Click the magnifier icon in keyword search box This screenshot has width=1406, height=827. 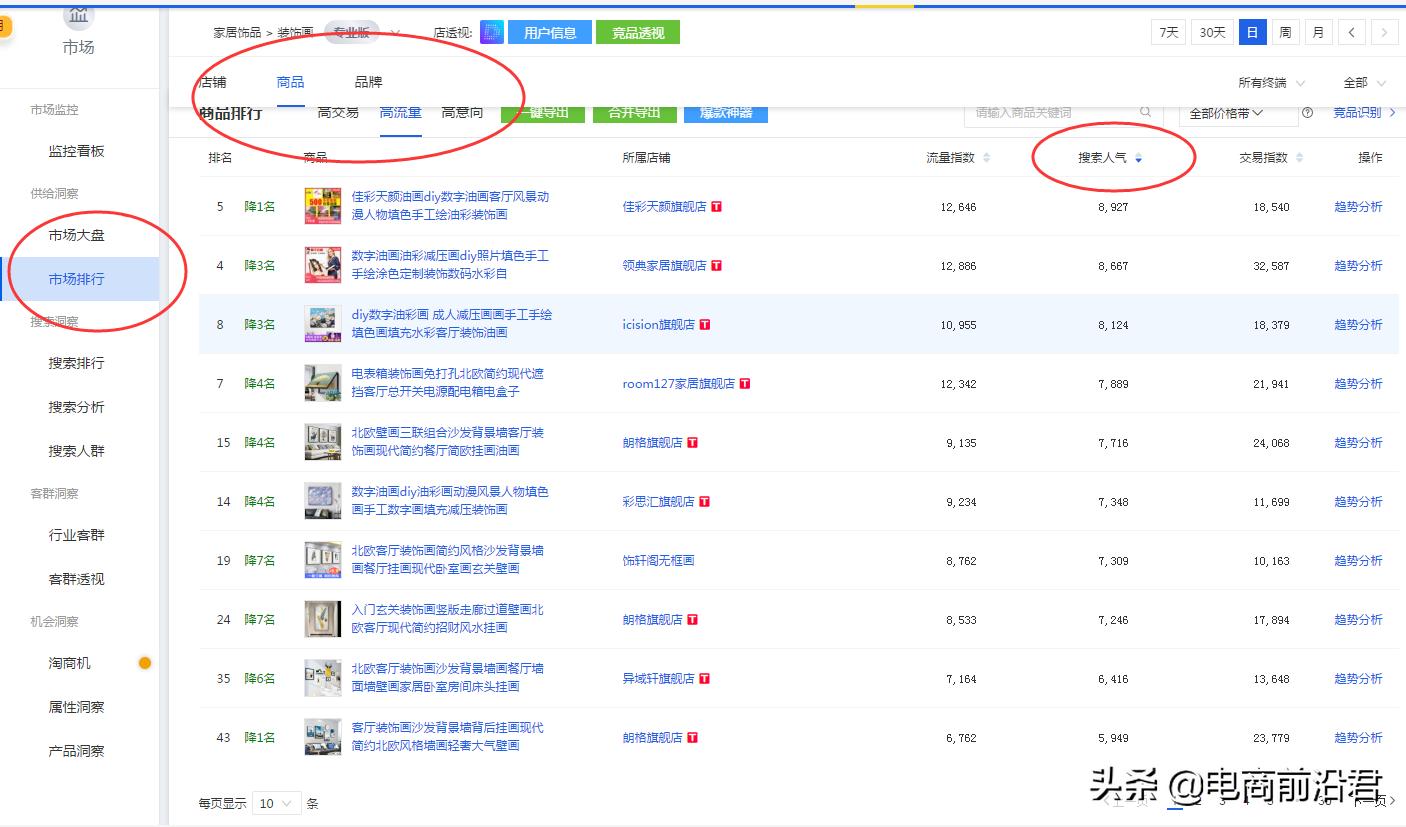(1146, 113)
